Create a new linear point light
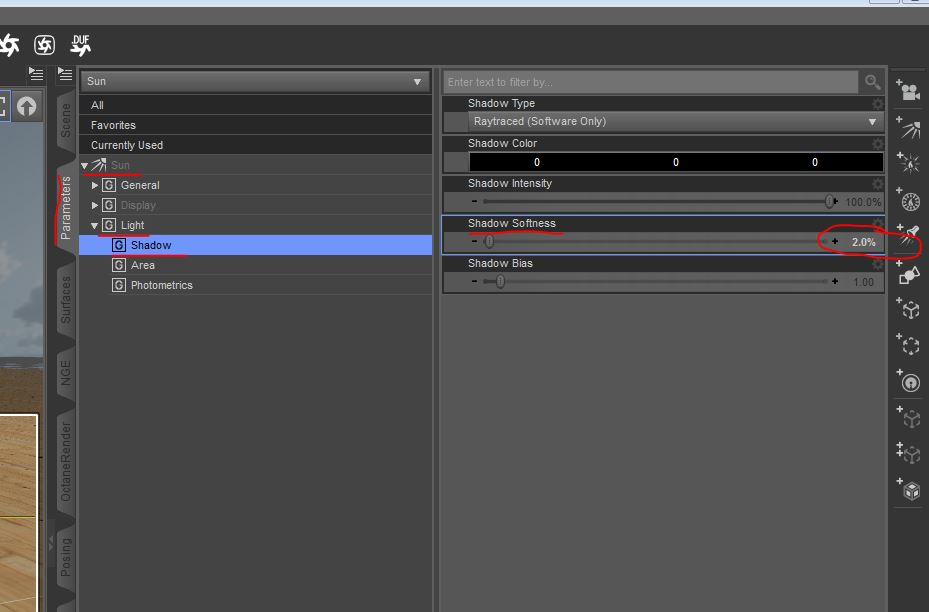This screenshot has width=929, height=612. pos(908,200)
